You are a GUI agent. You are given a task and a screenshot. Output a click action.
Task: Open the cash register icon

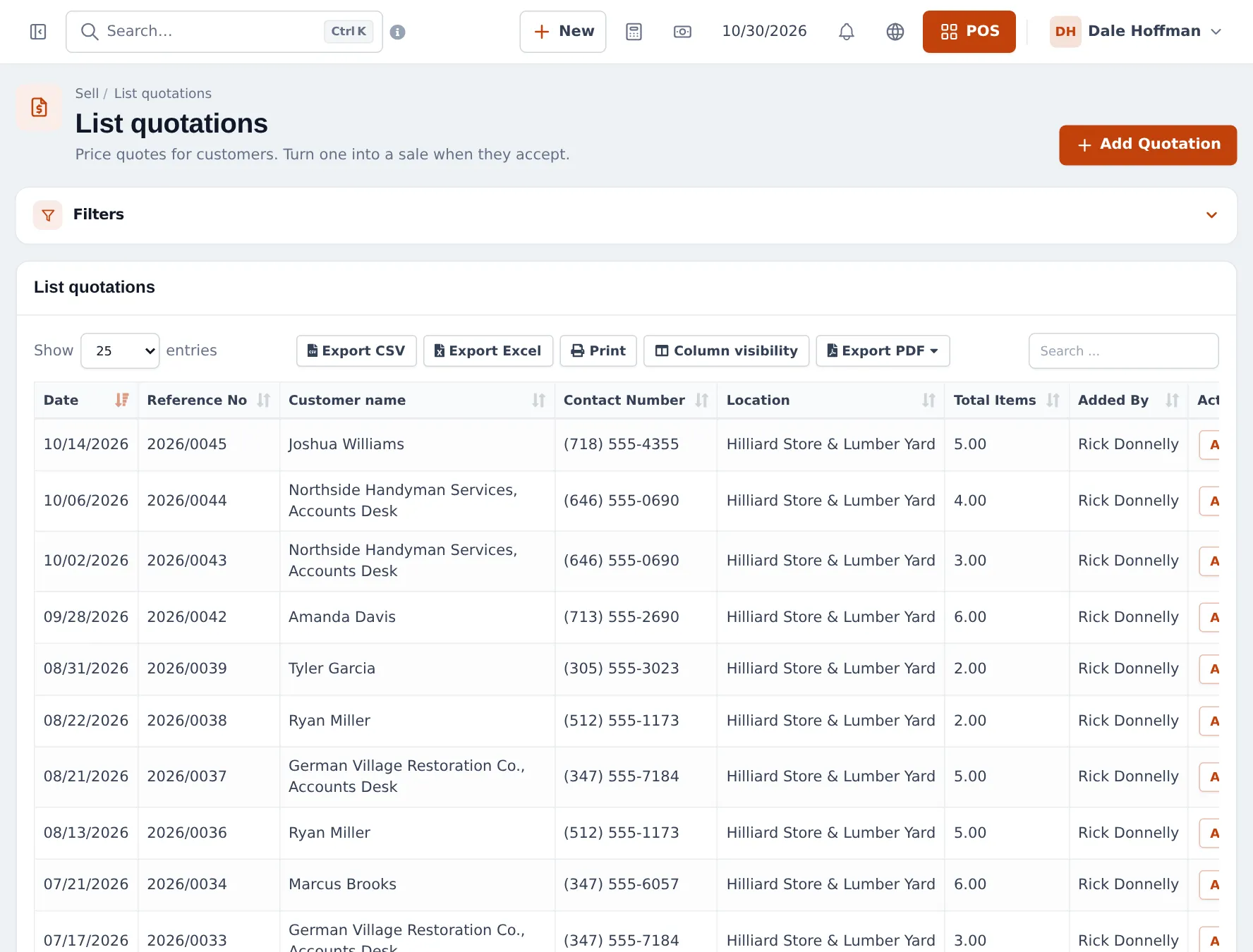pyautogui.click(x=682, y=32)
